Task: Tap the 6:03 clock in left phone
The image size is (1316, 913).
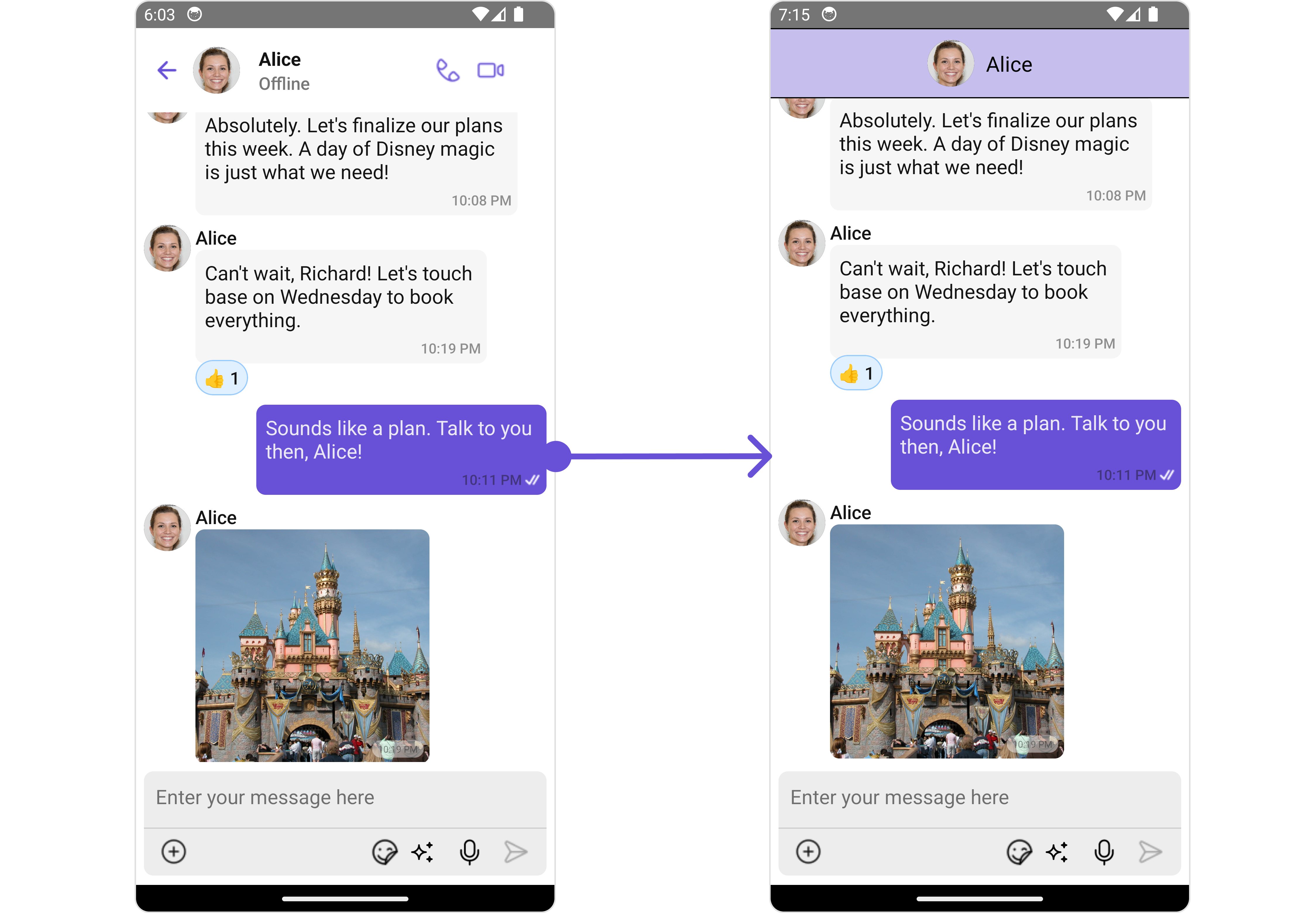Action: [x=159, y=15]
